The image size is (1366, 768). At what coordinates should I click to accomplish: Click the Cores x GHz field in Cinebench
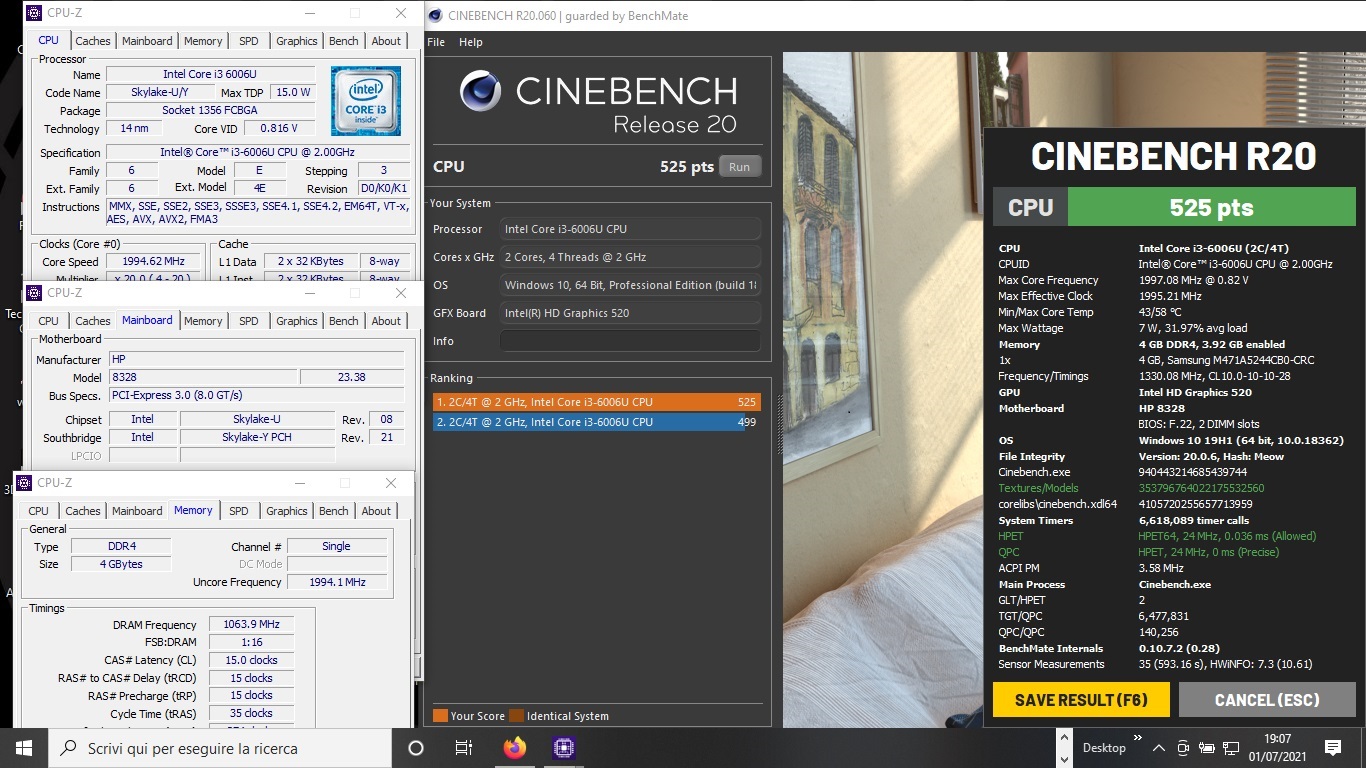point(630,257)
